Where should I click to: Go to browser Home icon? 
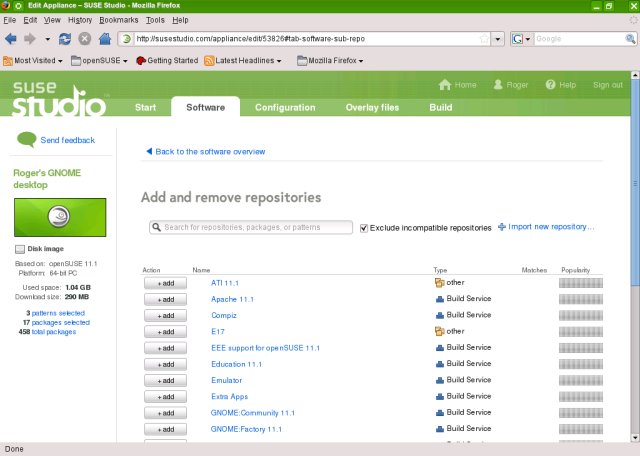pyautogui.click(x=105, y=39)
